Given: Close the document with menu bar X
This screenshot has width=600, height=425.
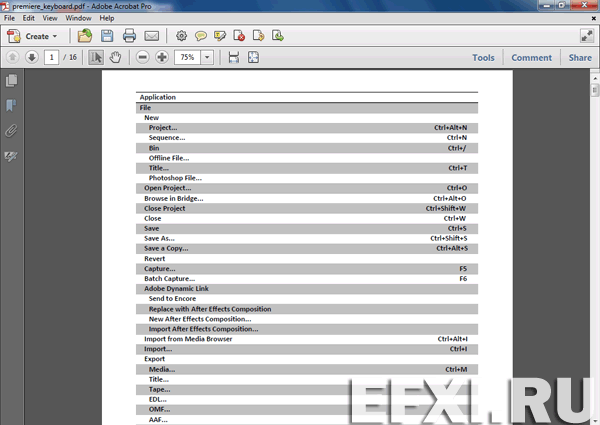Looking at the screenshot, I should click(x=594, y=18).
